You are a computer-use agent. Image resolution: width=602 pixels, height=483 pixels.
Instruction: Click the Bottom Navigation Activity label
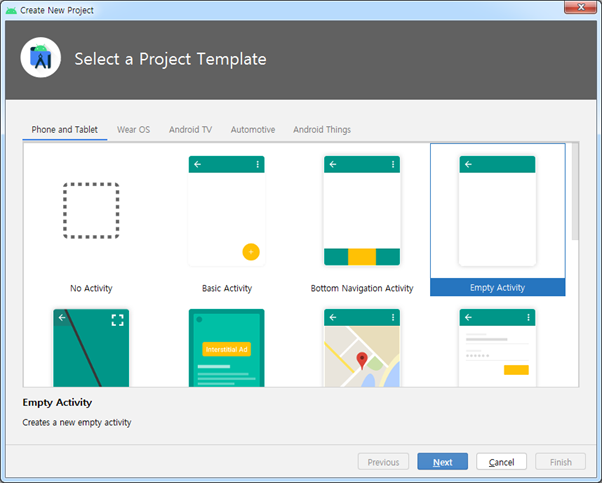(362, 288)
